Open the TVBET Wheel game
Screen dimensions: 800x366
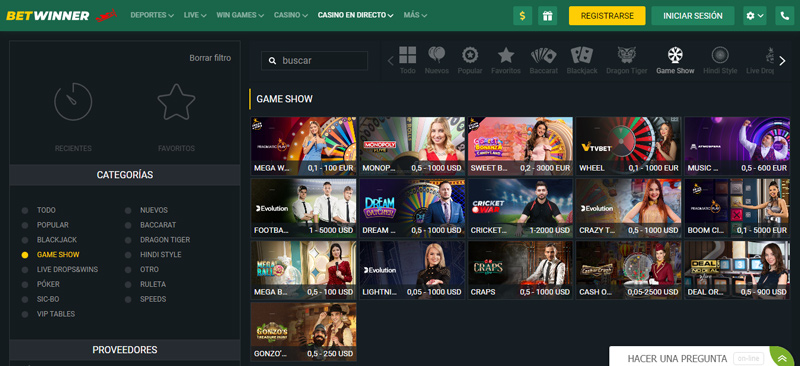pyautogui.click(x=629, y=146)
